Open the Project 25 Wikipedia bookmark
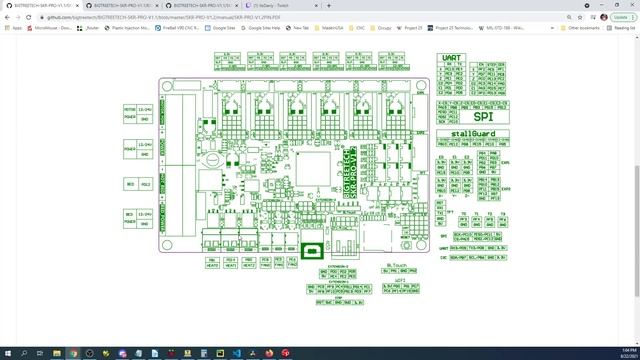The height and width of the screenshot is (360, 640). (410, 28)
